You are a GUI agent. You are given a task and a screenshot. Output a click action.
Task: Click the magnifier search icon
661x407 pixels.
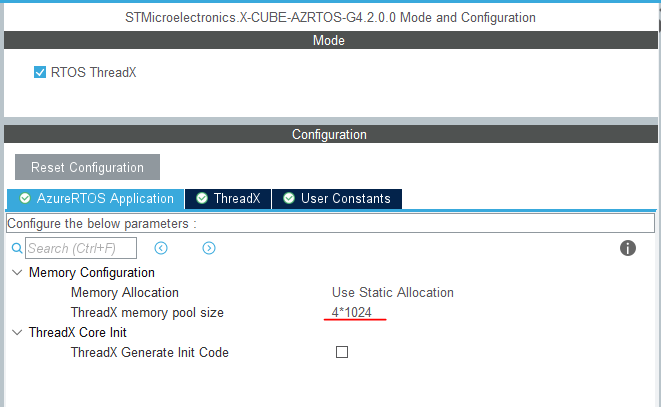point(17,248)
